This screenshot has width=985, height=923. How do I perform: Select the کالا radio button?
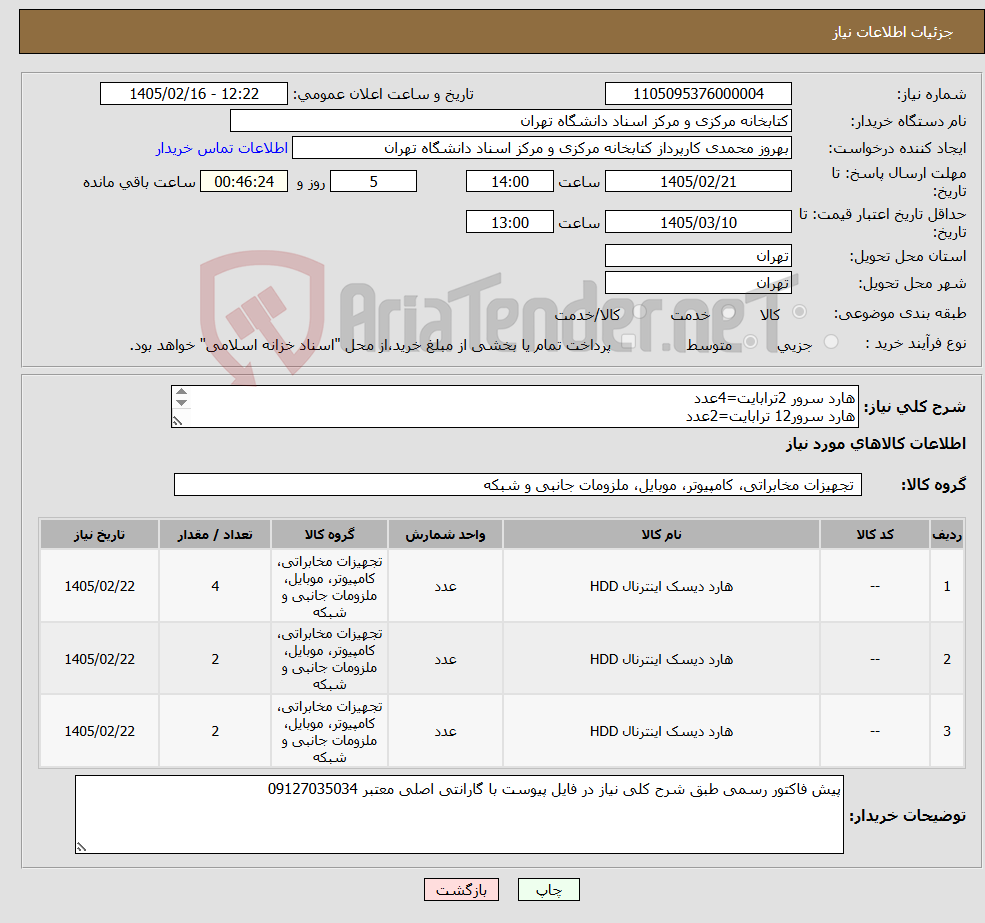[800, 312]
